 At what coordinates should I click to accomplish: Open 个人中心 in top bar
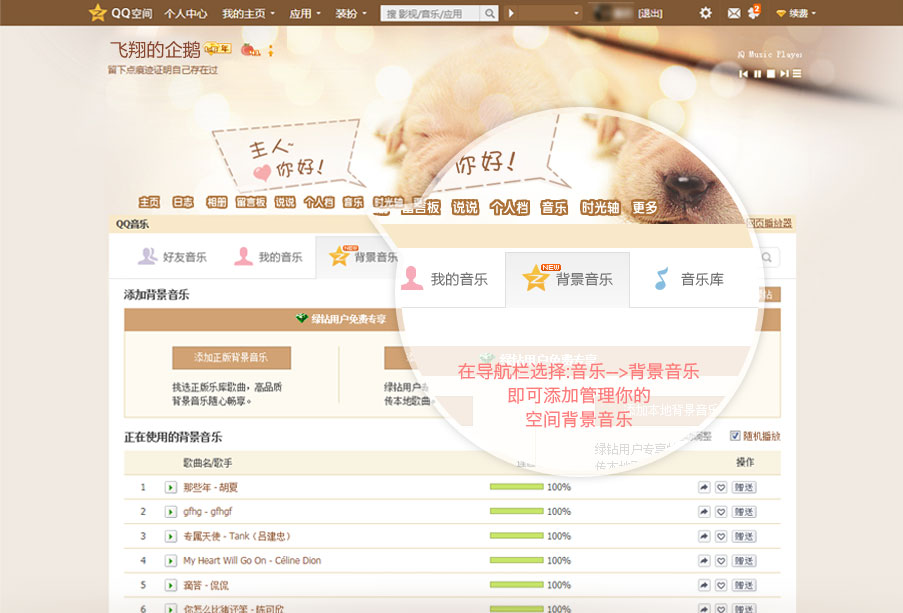point(185,13)
